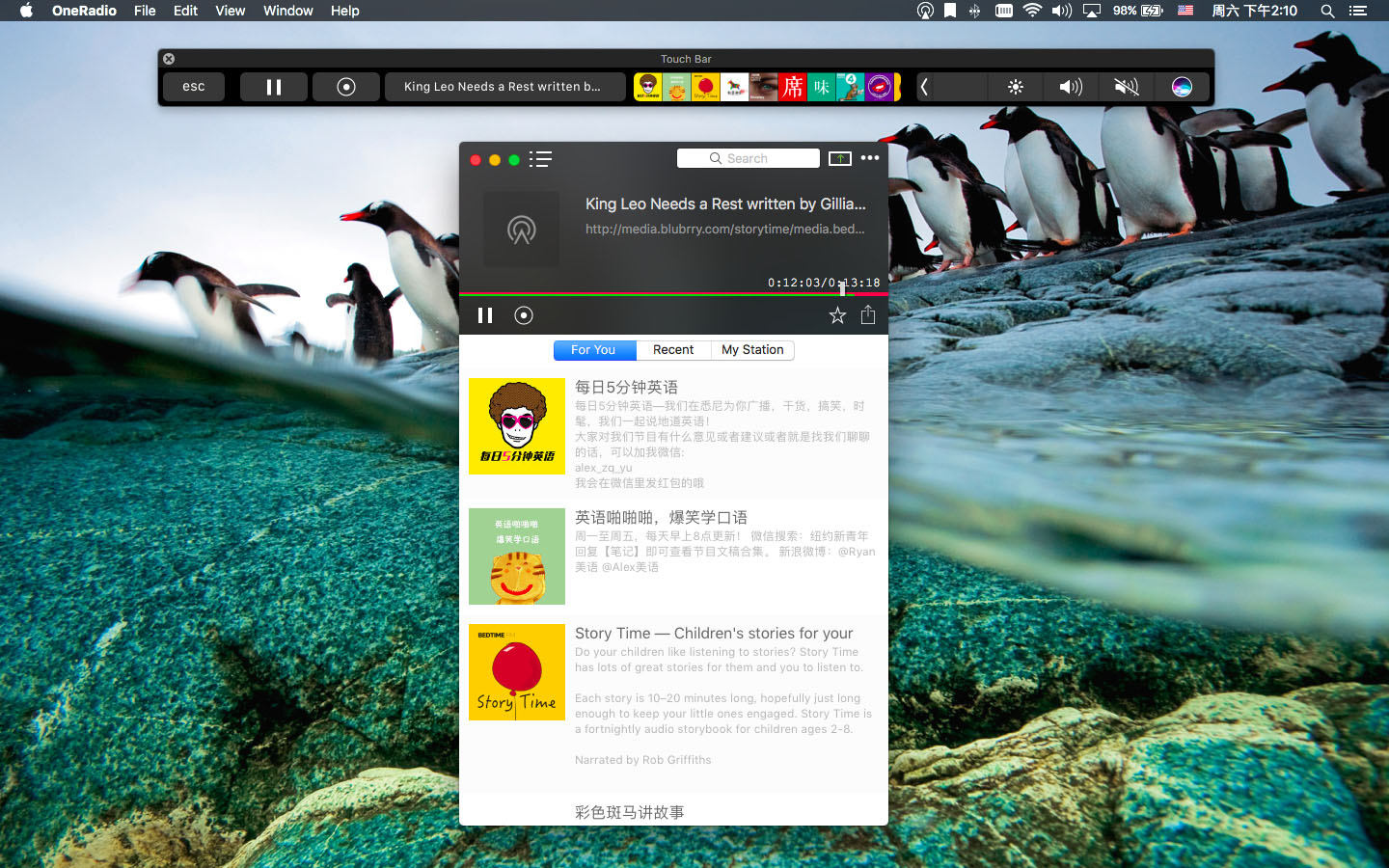Open the Help menu
This screenshot has height=868, width=1389.
click(344, 11)
